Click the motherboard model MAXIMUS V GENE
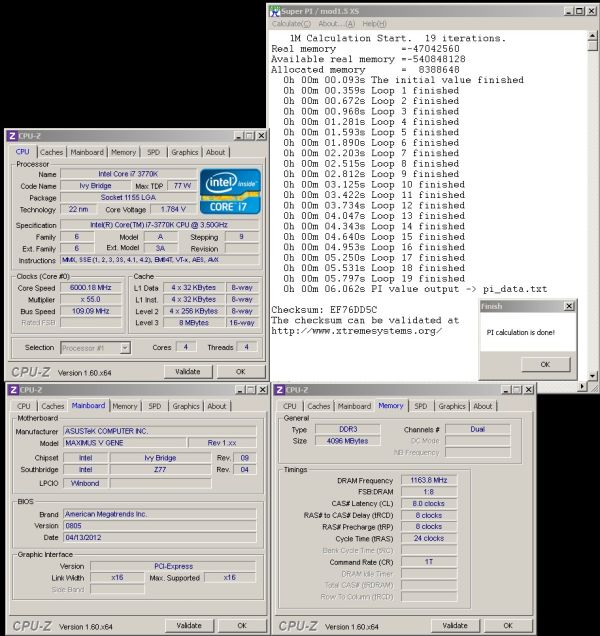Image resolution: width=600 pixels, height=636 pixels. (125, 443)
